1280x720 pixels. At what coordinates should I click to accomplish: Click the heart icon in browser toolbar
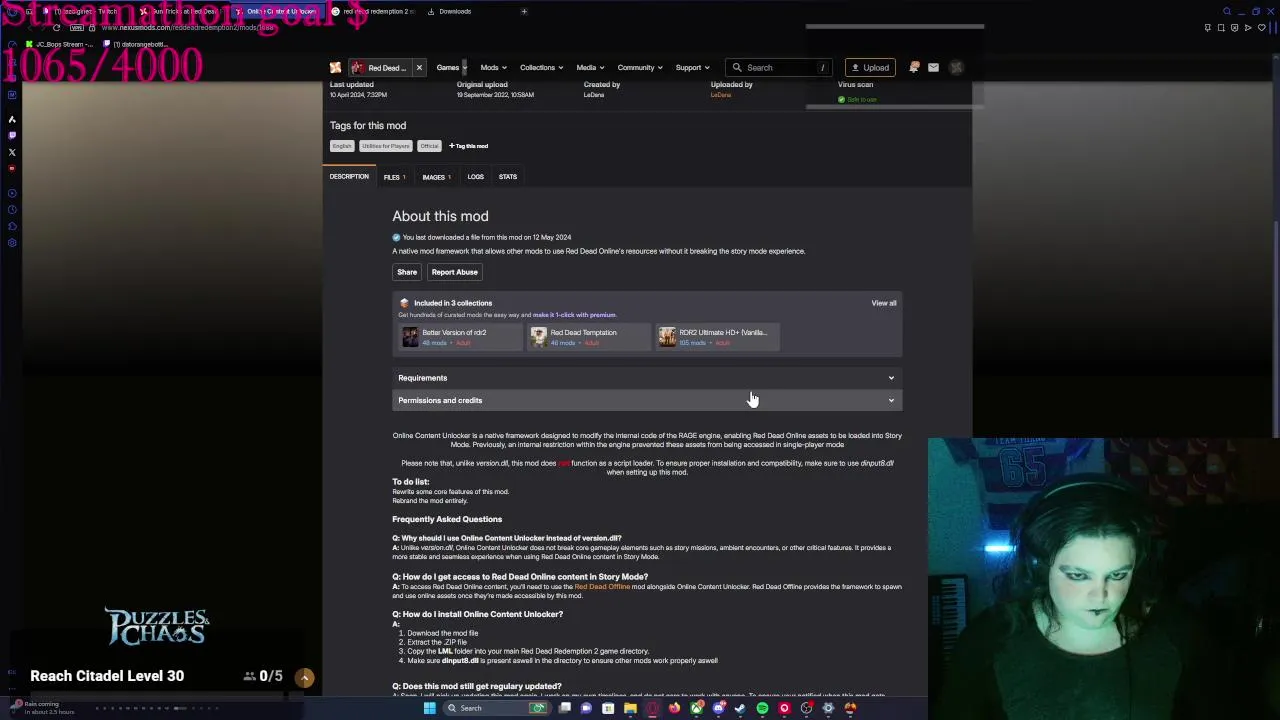(x=1261, y=27)
